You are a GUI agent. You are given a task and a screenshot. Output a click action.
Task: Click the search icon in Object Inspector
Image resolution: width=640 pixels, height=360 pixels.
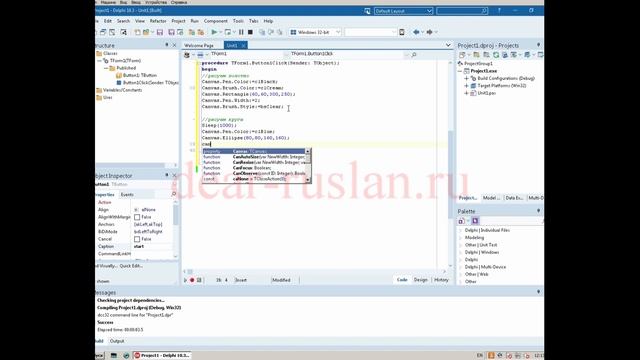point(174,194)
